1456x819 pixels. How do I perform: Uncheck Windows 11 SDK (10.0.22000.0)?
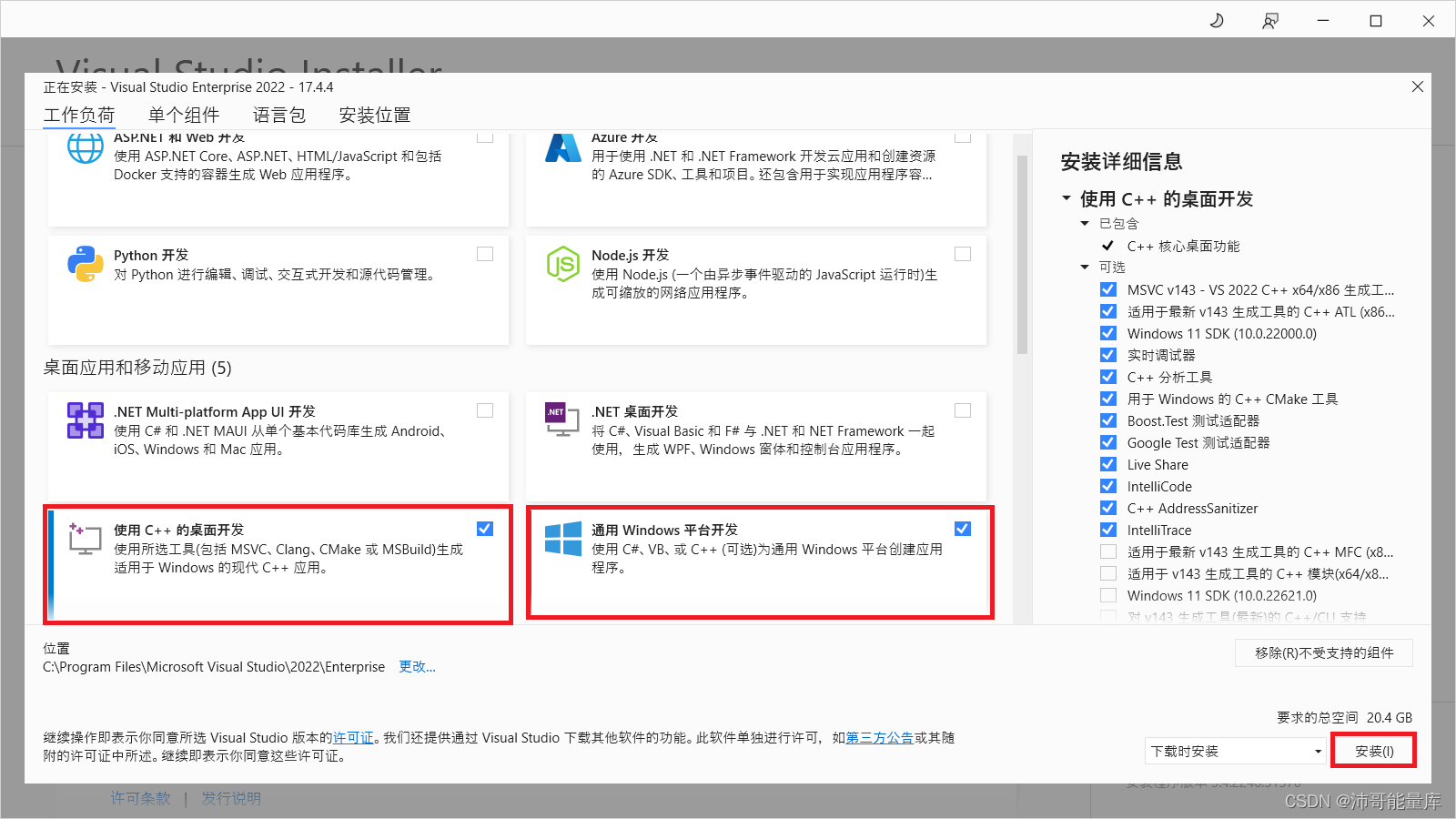coord(1108,333)
